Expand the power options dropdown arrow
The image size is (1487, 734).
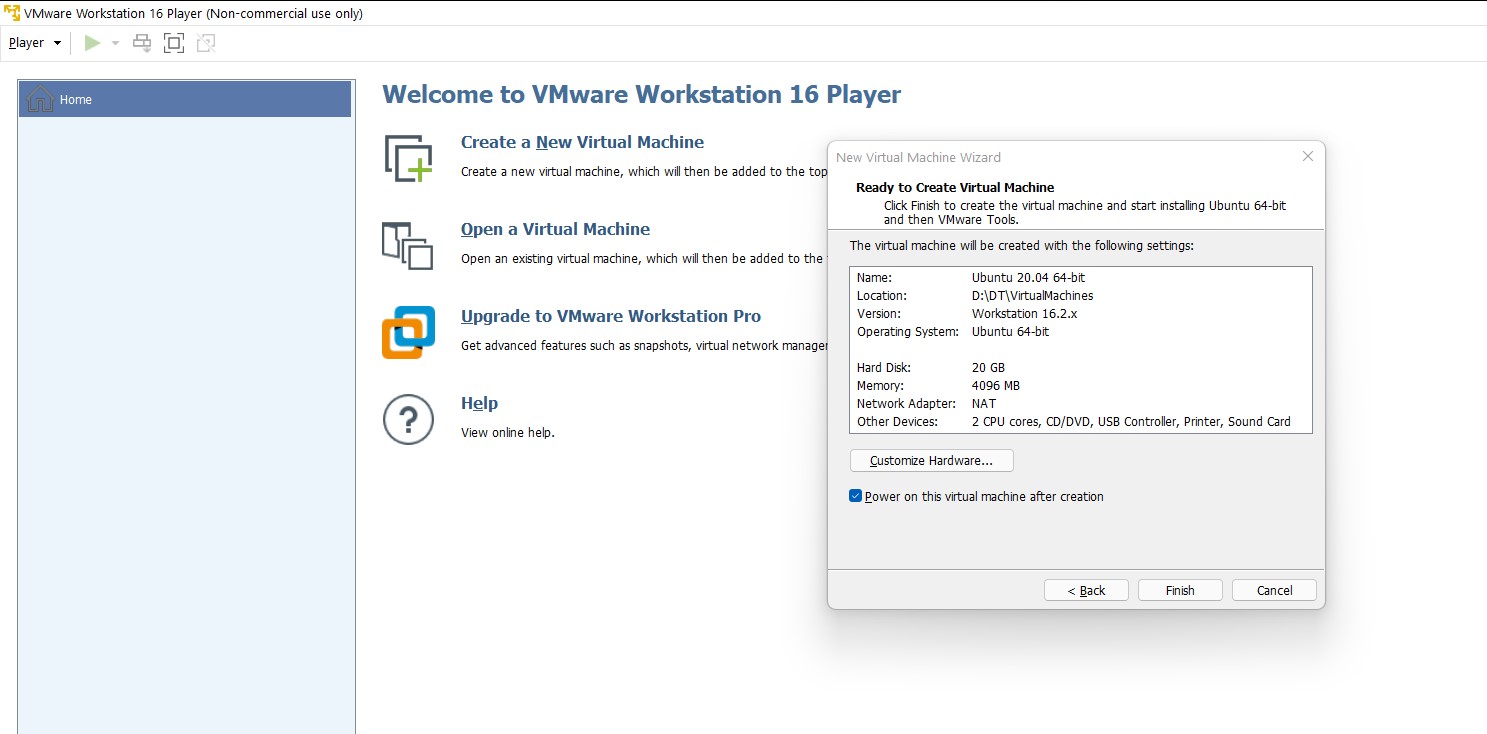click(115, 43)
